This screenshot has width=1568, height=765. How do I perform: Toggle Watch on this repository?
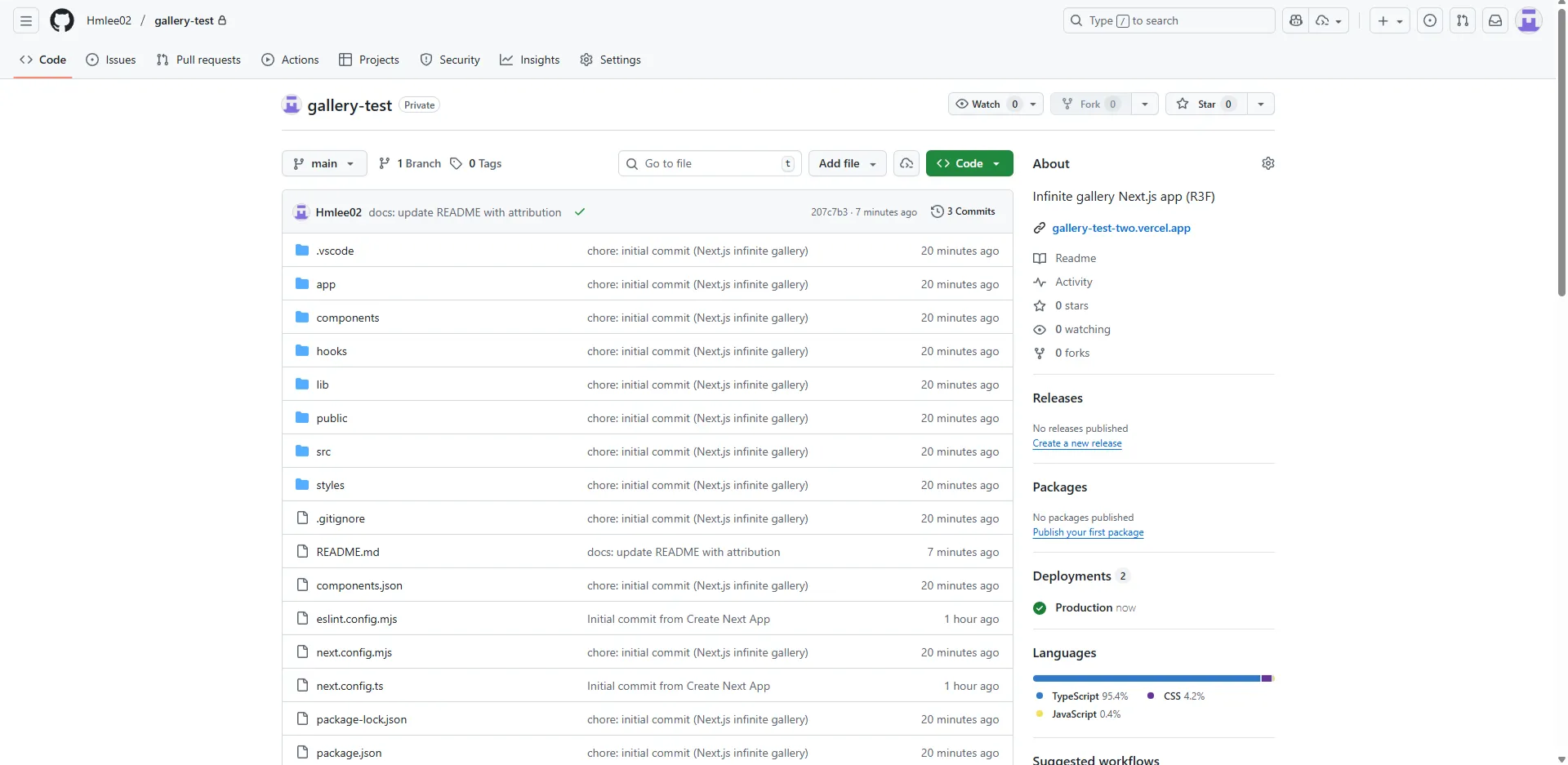point(986,104)
